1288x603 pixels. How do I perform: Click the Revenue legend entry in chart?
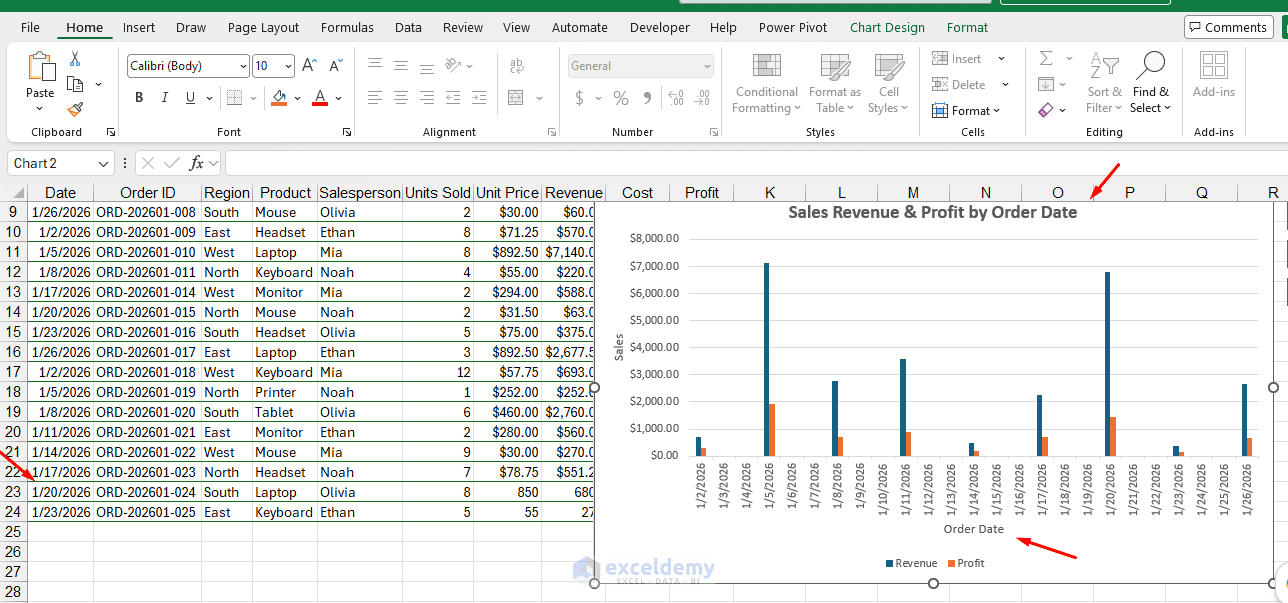(x=911, y=563)
